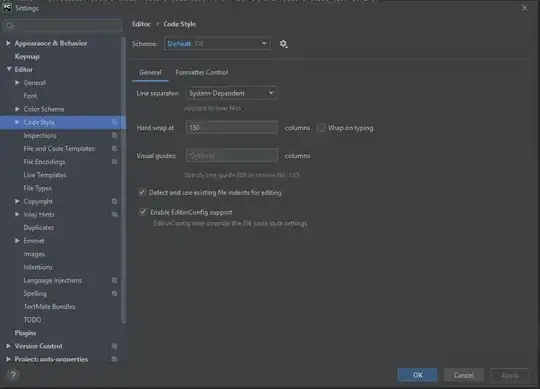Click project-level icon beside Inspections
The image size is (540, 389).
tap(114, 136)
